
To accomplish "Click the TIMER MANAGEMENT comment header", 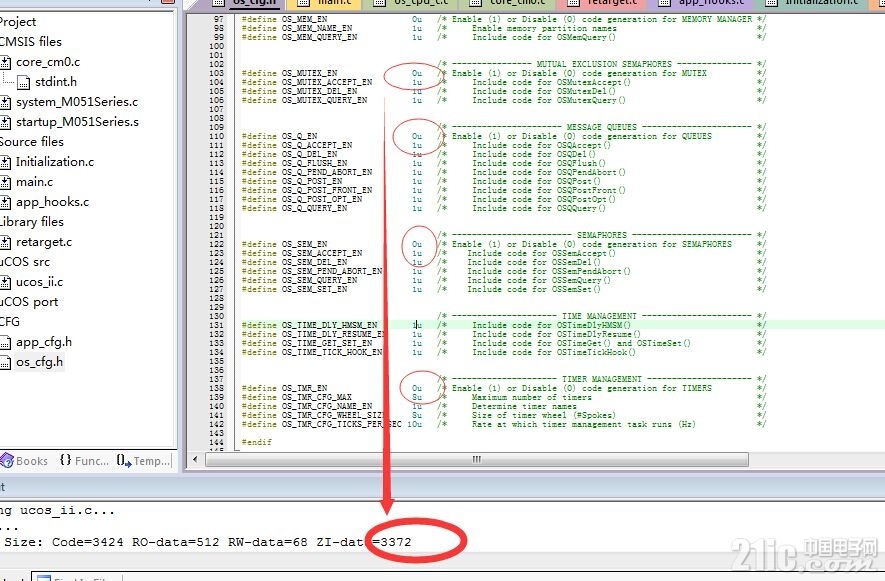I will click(602, 379).
